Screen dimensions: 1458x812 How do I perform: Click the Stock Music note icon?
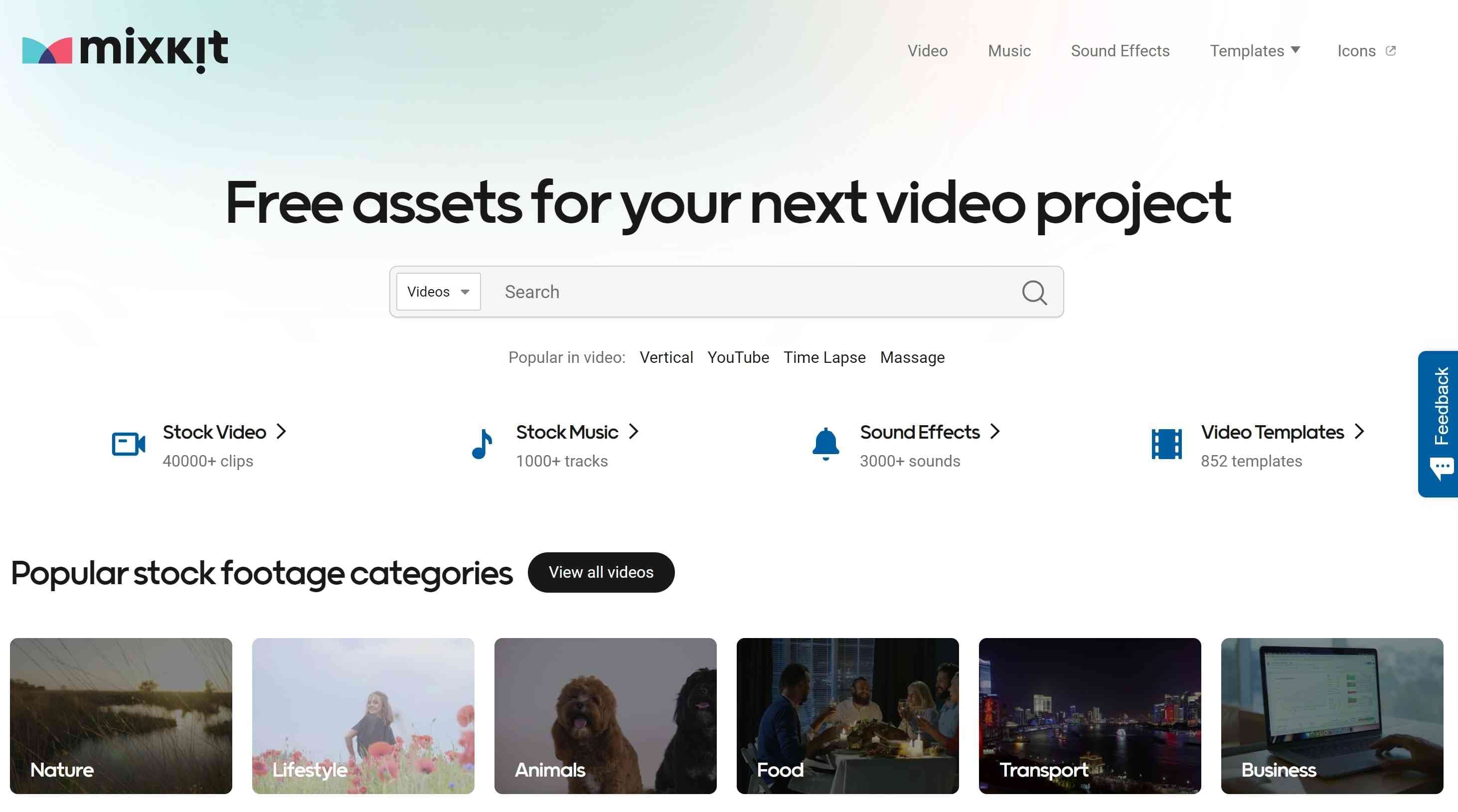pos(480,444)
